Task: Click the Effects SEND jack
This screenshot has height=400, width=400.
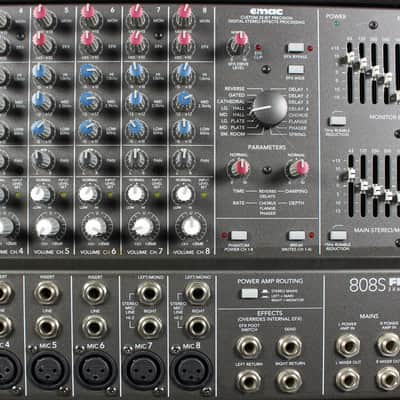Action: point(290,347)
